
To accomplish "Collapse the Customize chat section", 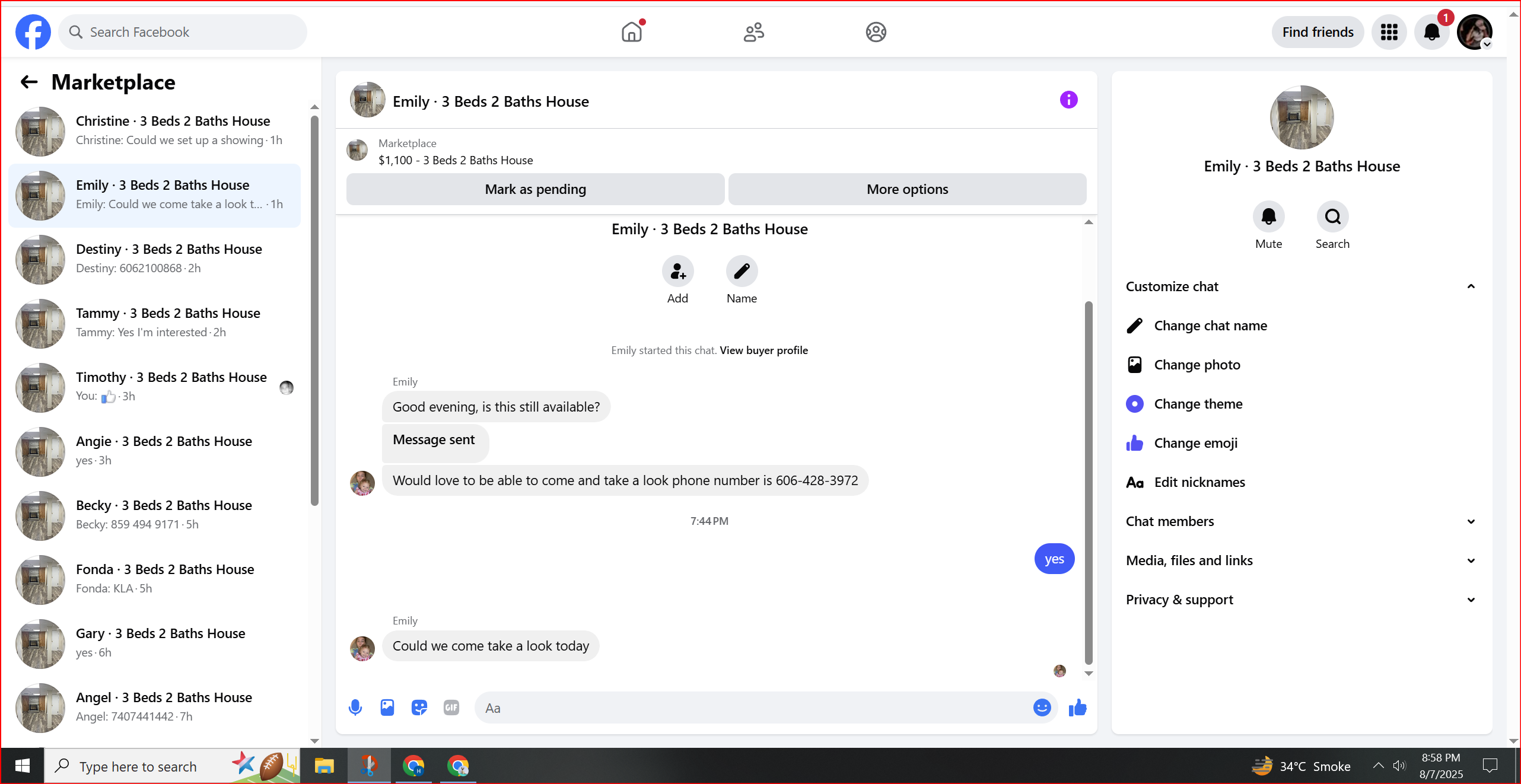I will [1302, 286].
